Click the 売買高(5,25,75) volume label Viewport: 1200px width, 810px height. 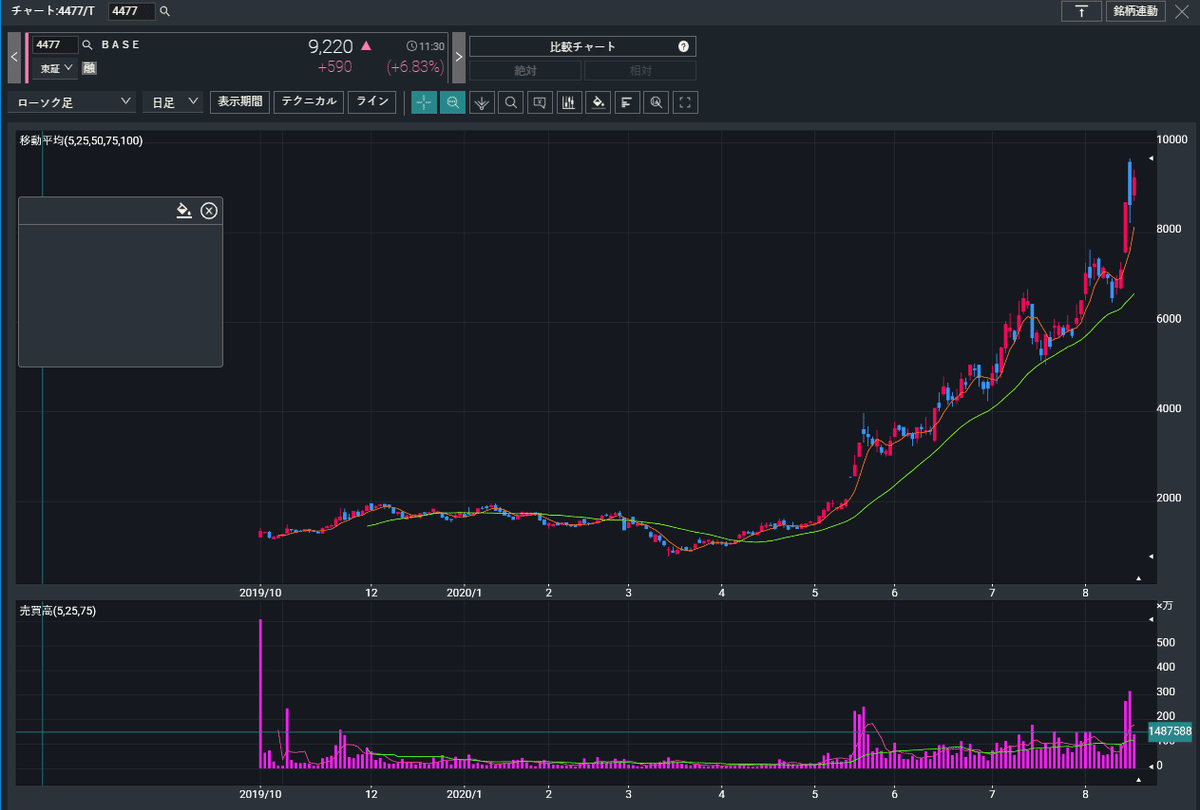(x=58, y=610)
